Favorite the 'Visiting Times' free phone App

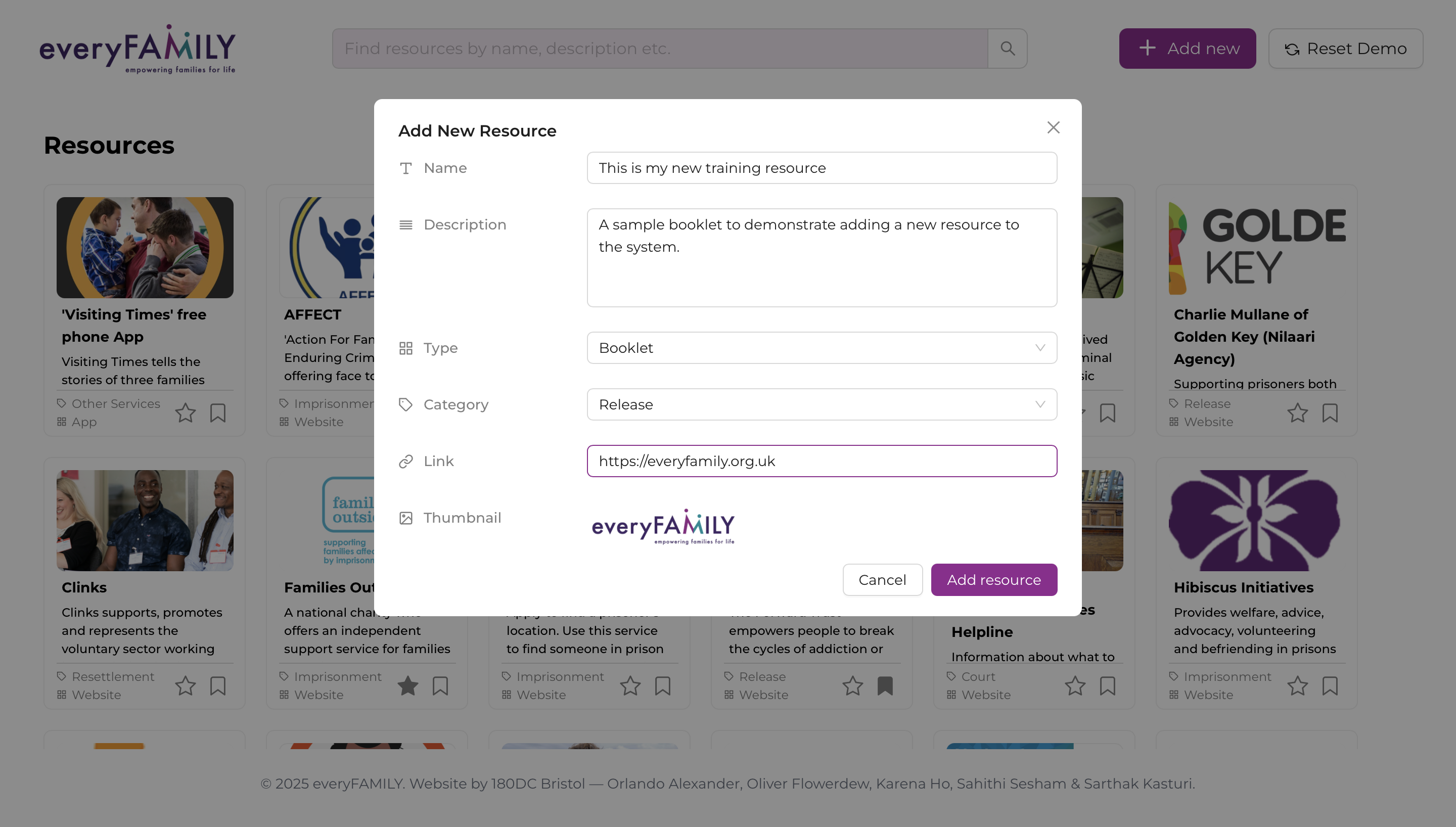(x=185, y=412)
